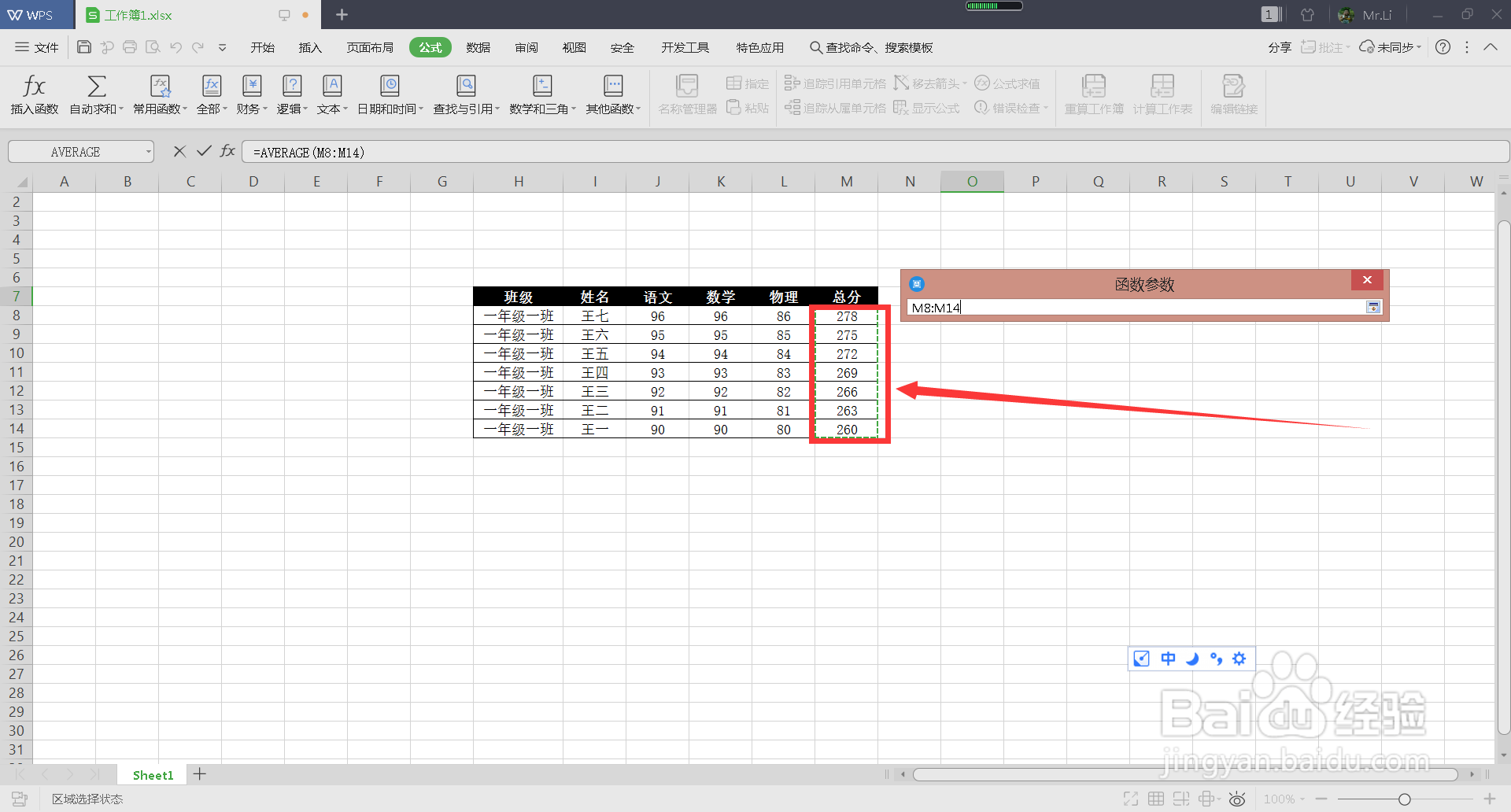
Task: Click the zoom slider handle in status bar
Action: 1404,799
